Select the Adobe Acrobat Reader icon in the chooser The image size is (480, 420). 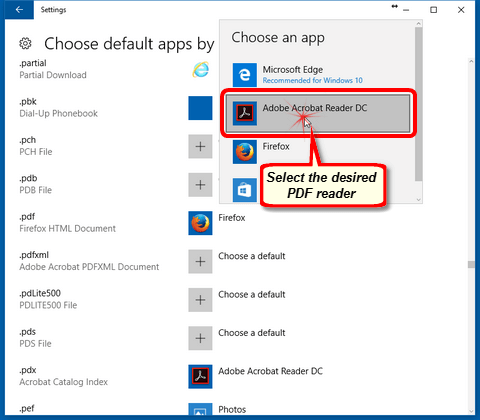[x=245, y=113]
